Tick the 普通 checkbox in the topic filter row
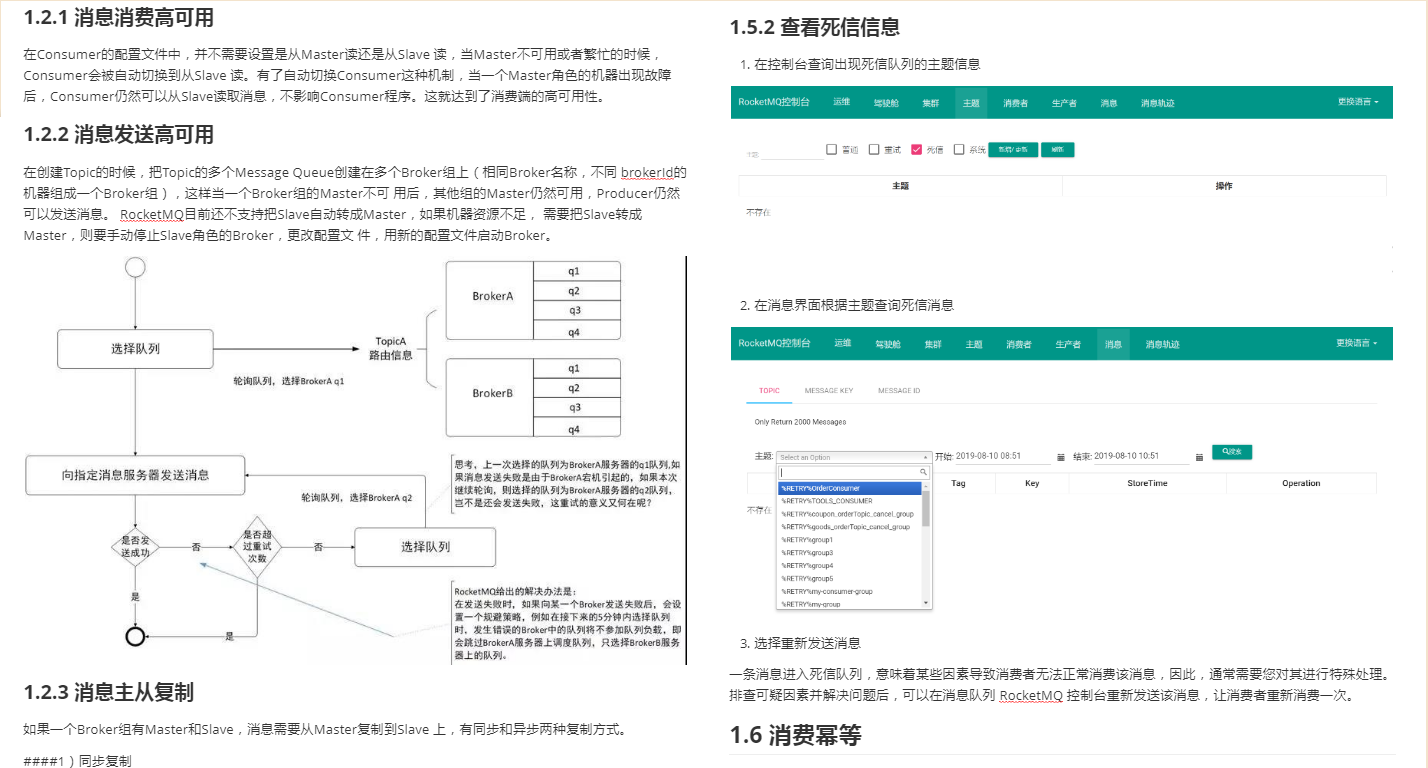The height and width of the screenshot is (768, 1428). (x=831, y=150)
